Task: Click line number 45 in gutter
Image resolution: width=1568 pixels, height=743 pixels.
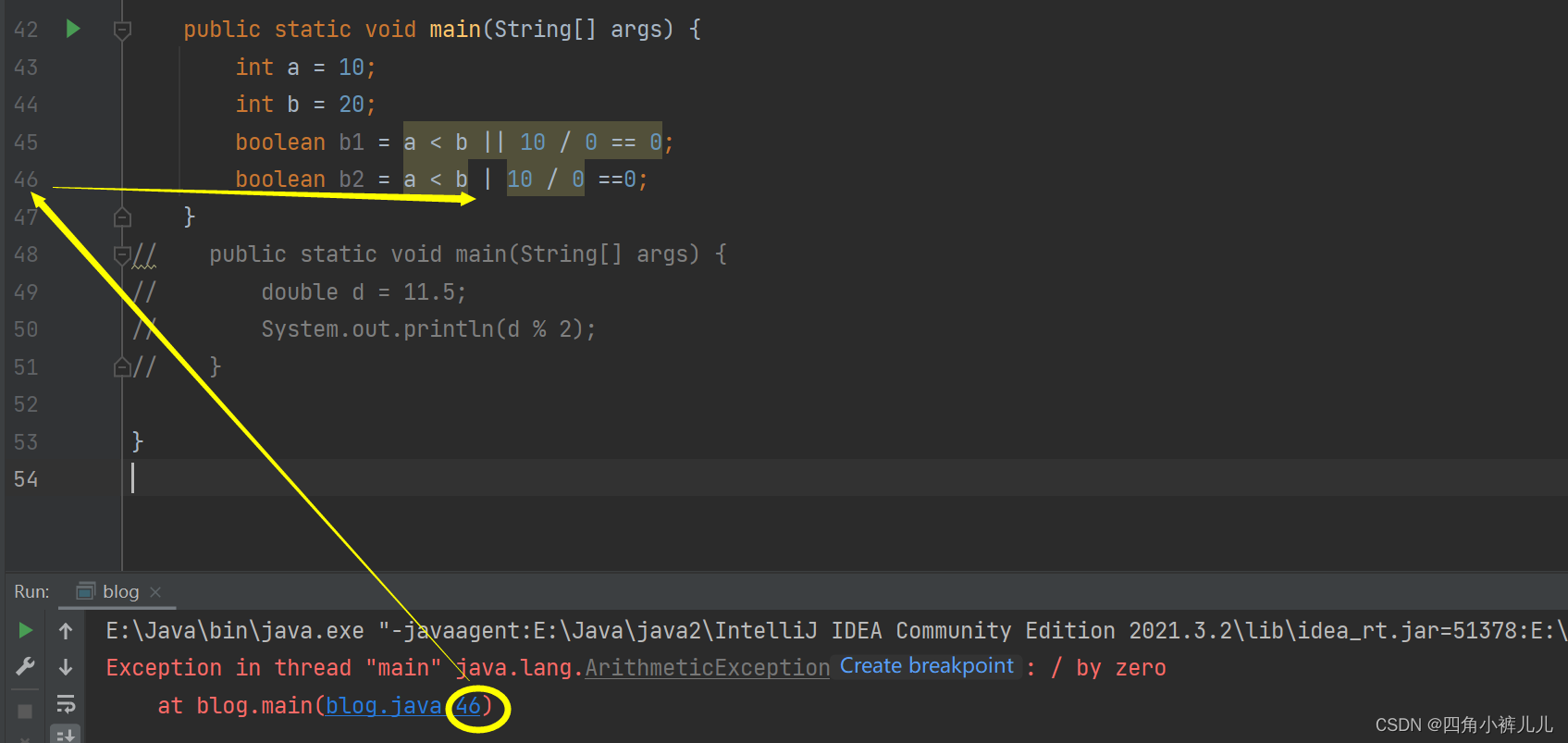Action: click(26, 142)
